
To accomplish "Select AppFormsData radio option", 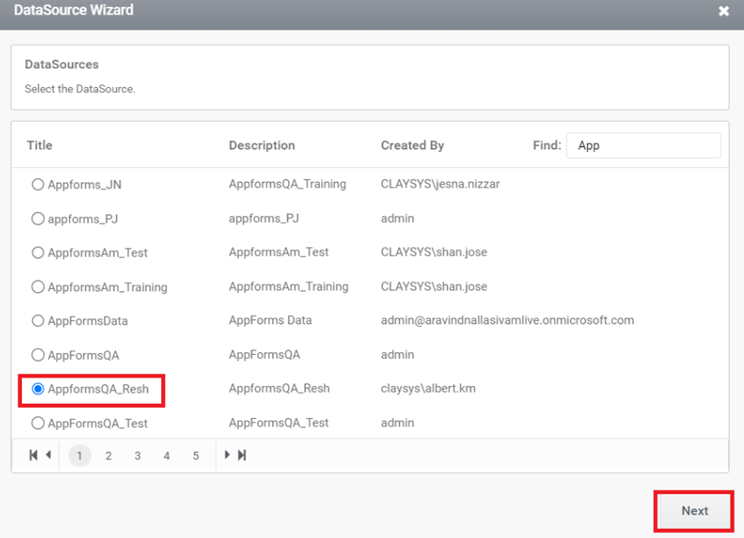I will click(37, 321).
